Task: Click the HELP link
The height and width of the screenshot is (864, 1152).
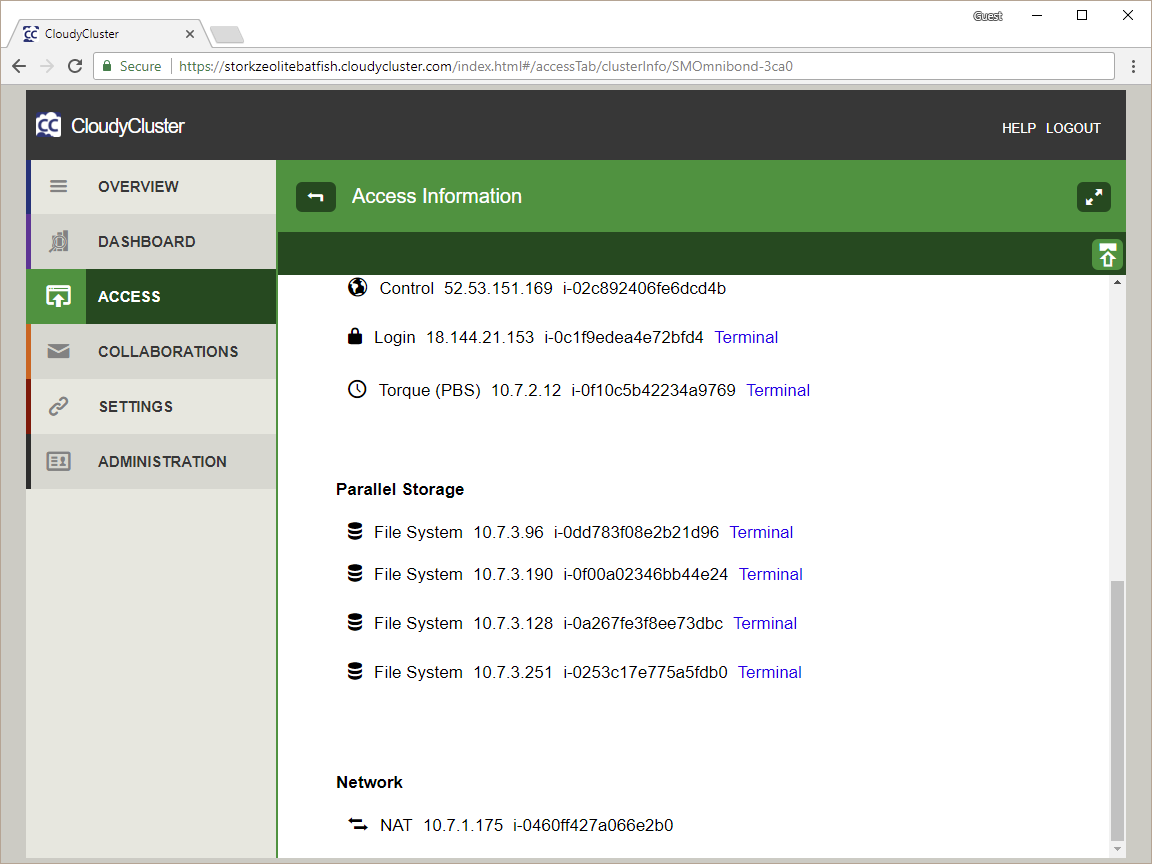Action: 1019,129
